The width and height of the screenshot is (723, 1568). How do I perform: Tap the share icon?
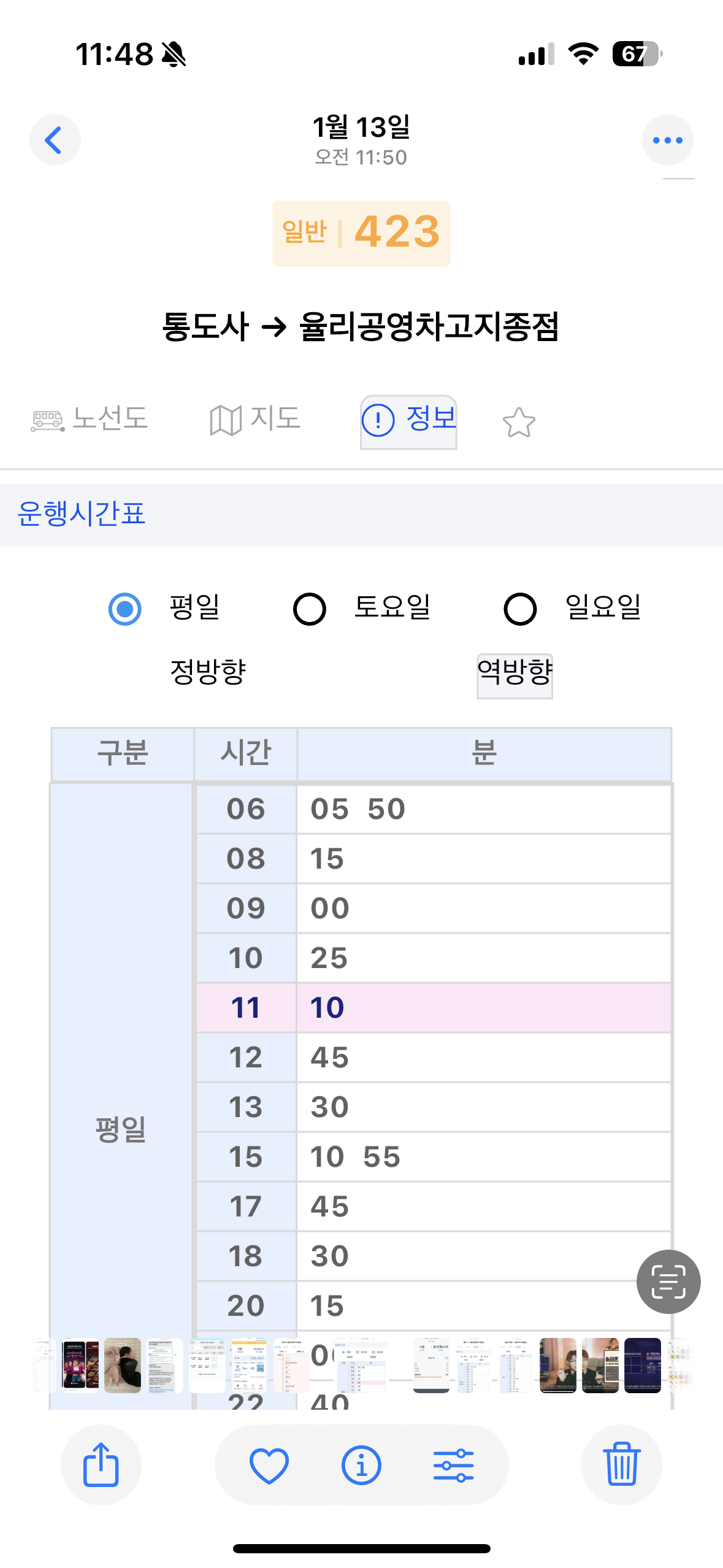point(101,1464)
